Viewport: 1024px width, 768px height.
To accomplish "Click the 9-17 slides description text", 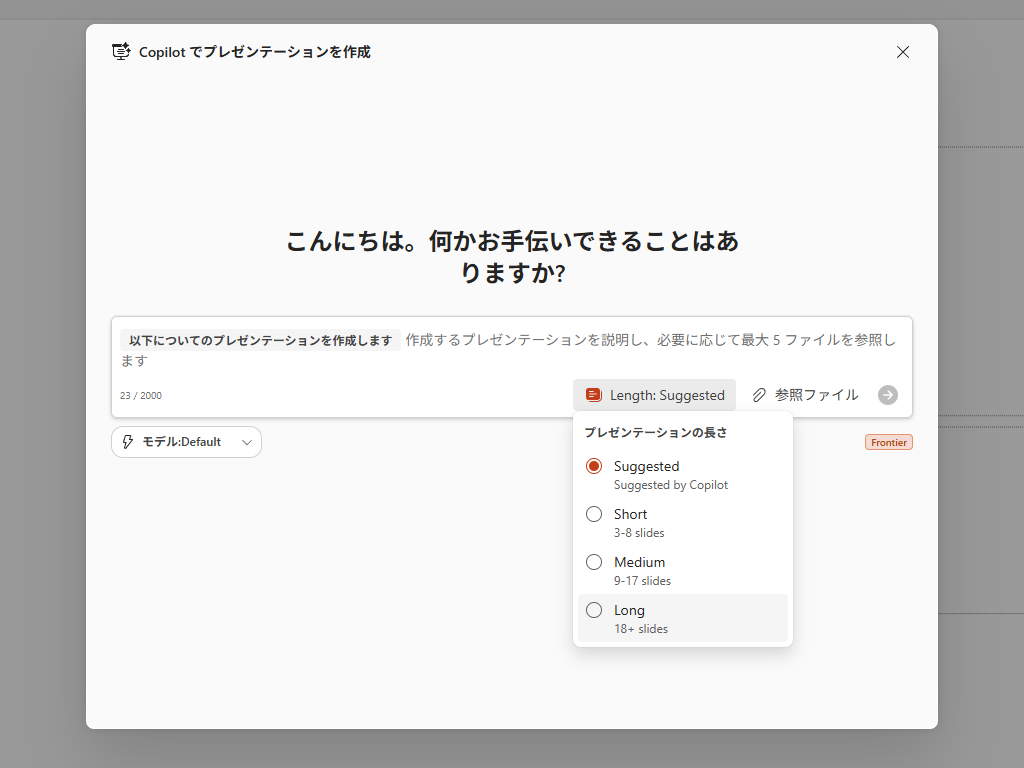I will pyautogui.click(x=642, y=581).
